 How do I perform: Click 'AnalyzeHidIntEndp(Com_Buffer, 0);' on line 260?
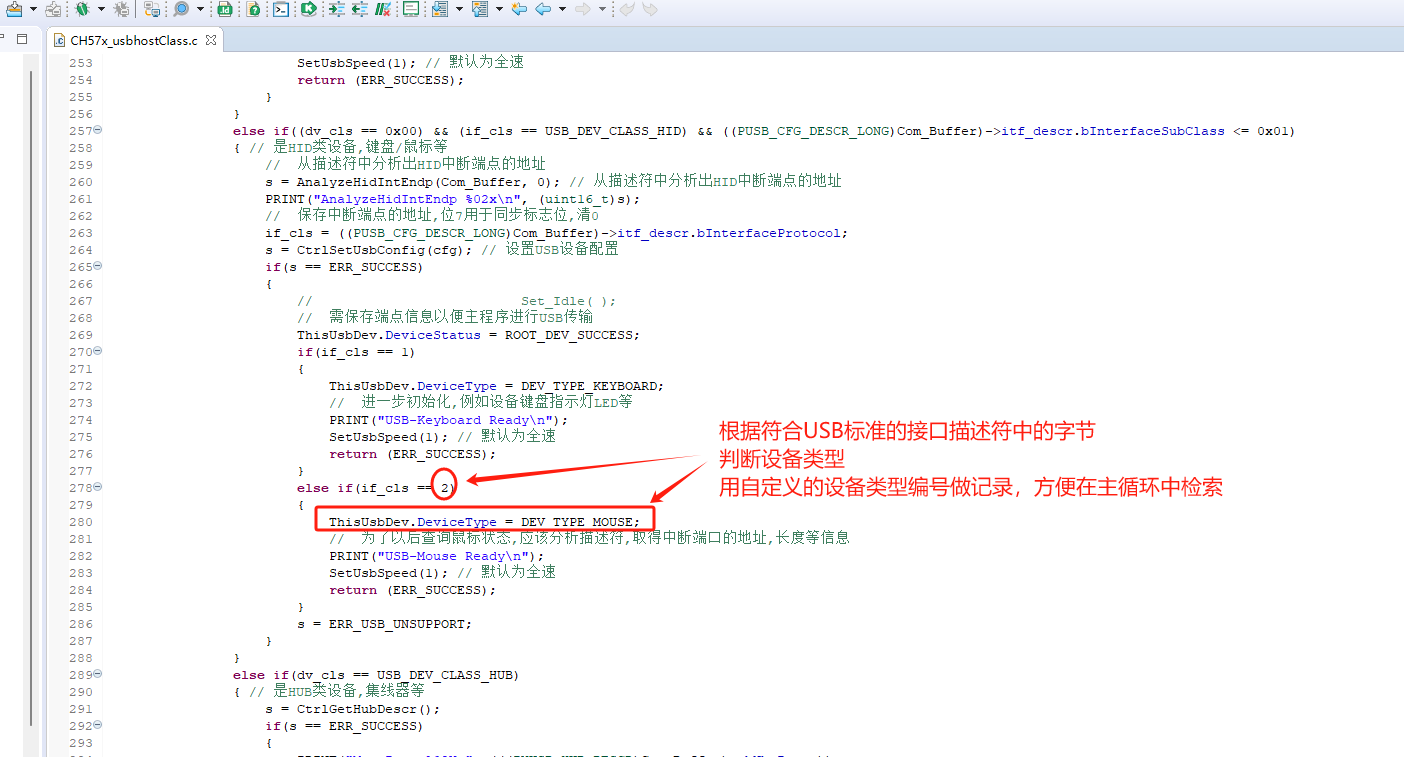425,181
